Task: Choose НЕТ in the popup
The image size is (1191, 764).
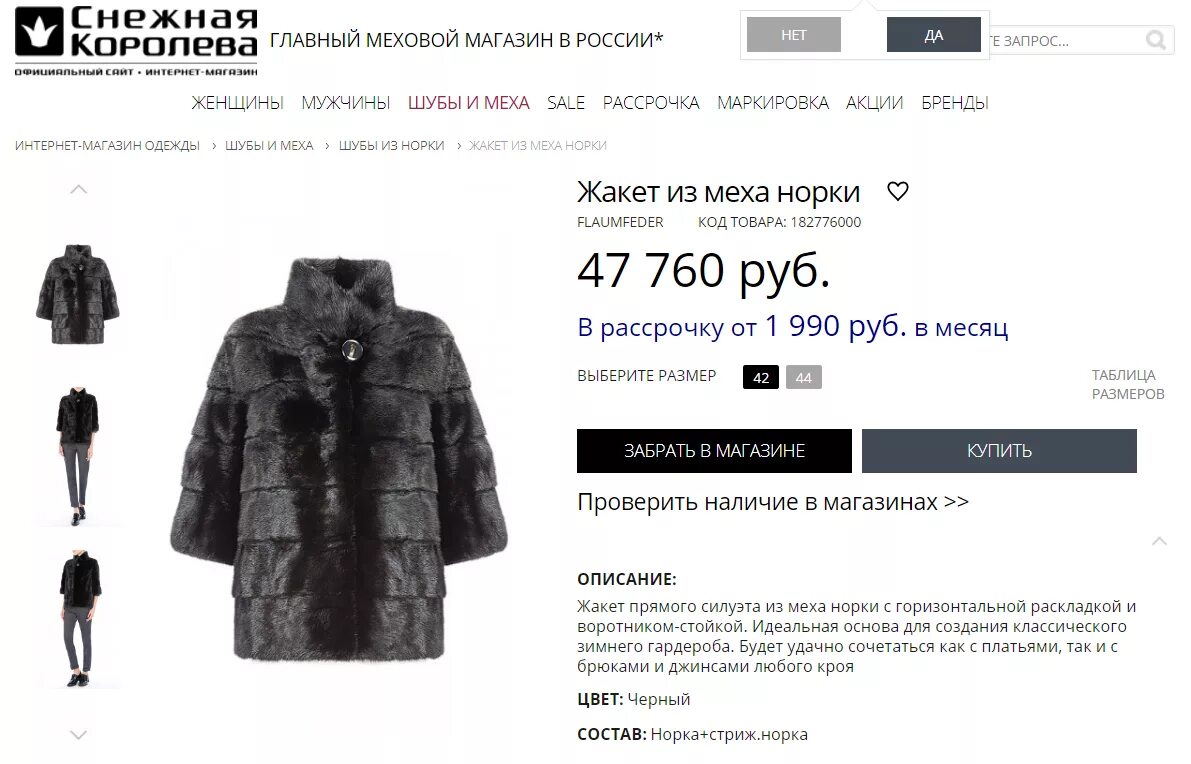Action: [x=794, y=35]
